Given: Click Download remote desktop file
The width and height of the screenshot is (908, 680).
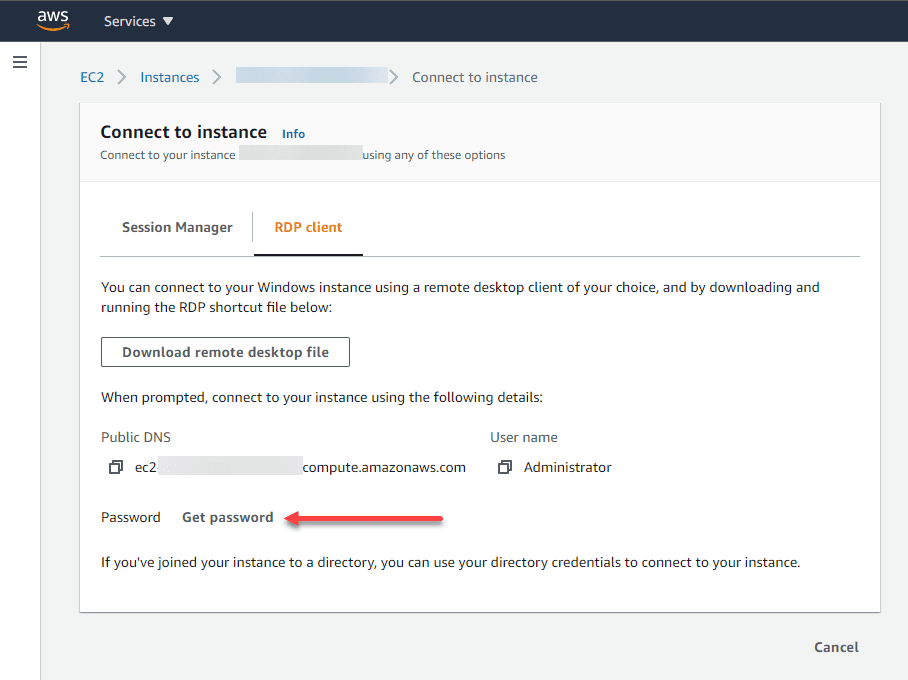Looking at the screenshot, I should pyautogui.click(x=225, y=352).
